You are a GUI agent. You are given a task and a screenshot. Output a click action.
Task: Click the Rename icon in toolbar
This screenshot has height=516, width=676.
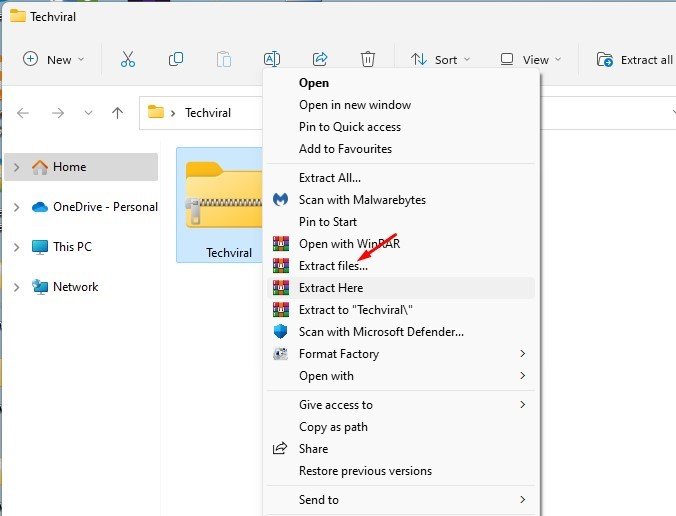coord(272,59)
